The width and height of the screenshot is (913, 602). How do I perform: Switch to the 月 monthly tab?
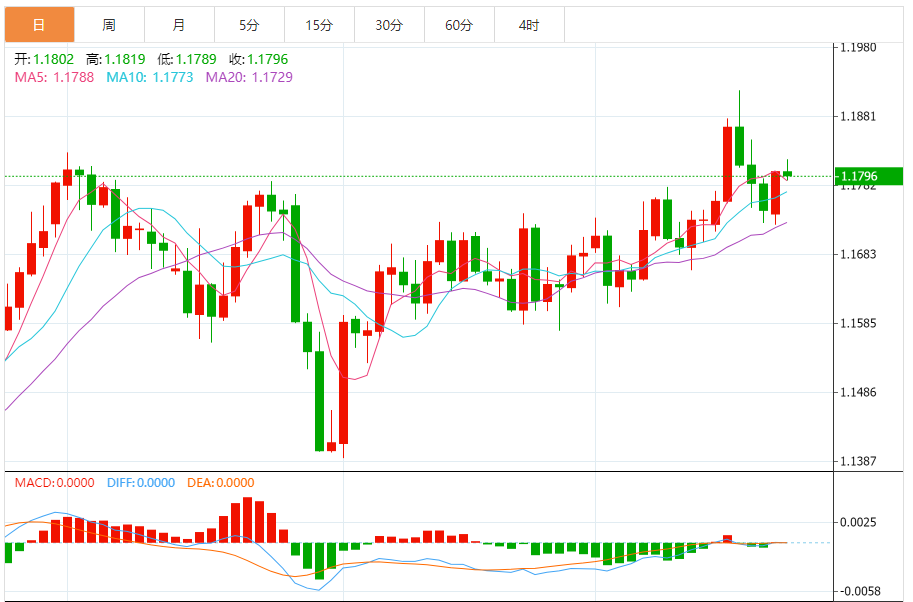(179, 25)
